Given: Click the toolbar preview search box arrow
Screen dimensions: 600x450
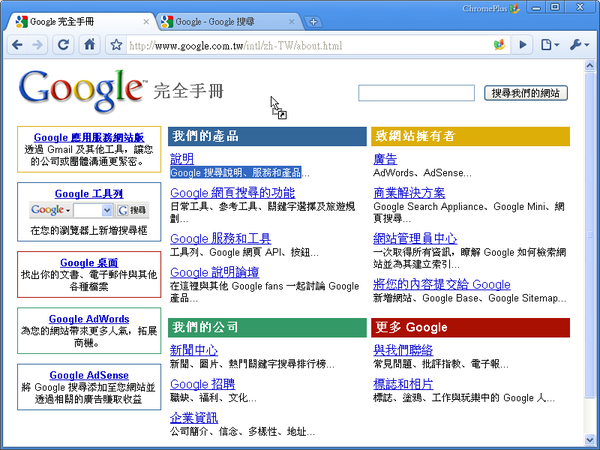Looking at the screenshot, I should pos(107,210).
